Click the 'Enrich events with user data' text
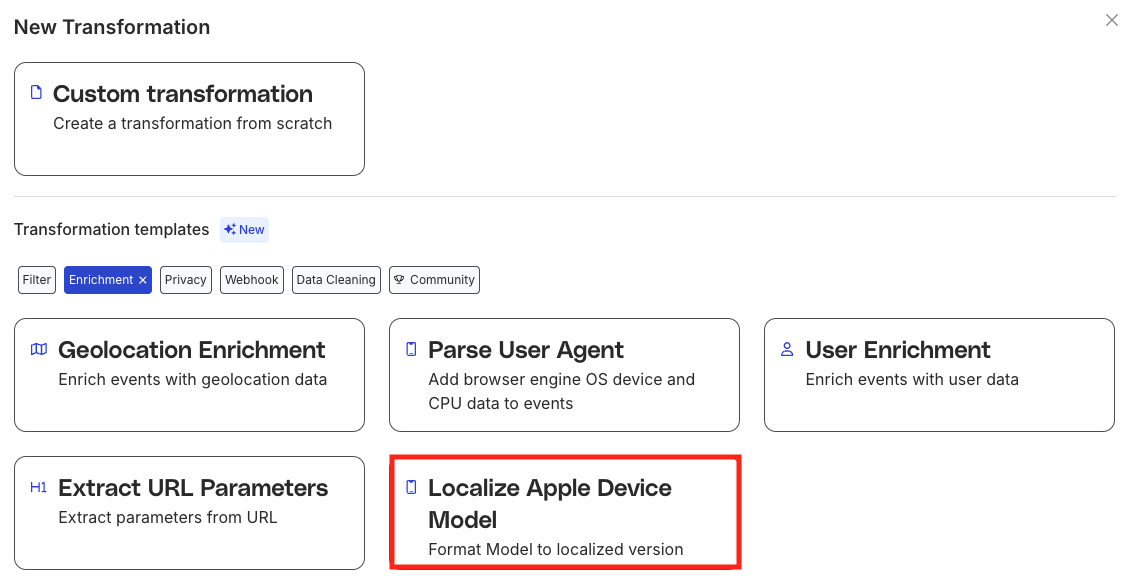The image size is (1132, 585). click(x=912, y=380)
